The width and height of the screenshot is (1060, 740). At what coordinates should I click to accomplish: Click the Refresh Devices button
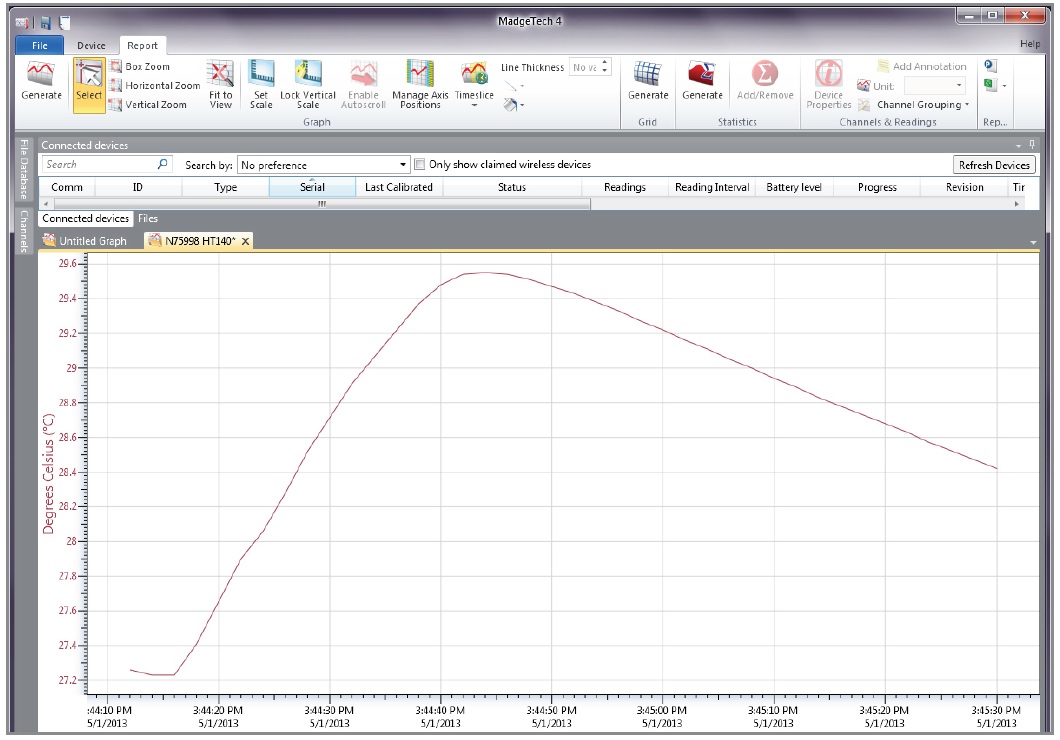pyautogui.click(x=993, y=165)
